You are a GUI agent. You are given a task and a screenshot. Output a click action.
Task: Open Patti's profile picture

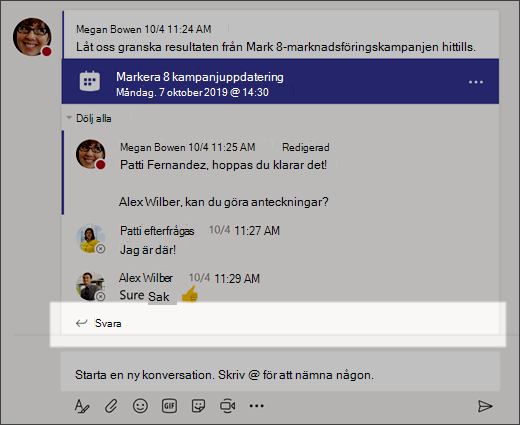[x=90, y=238]
